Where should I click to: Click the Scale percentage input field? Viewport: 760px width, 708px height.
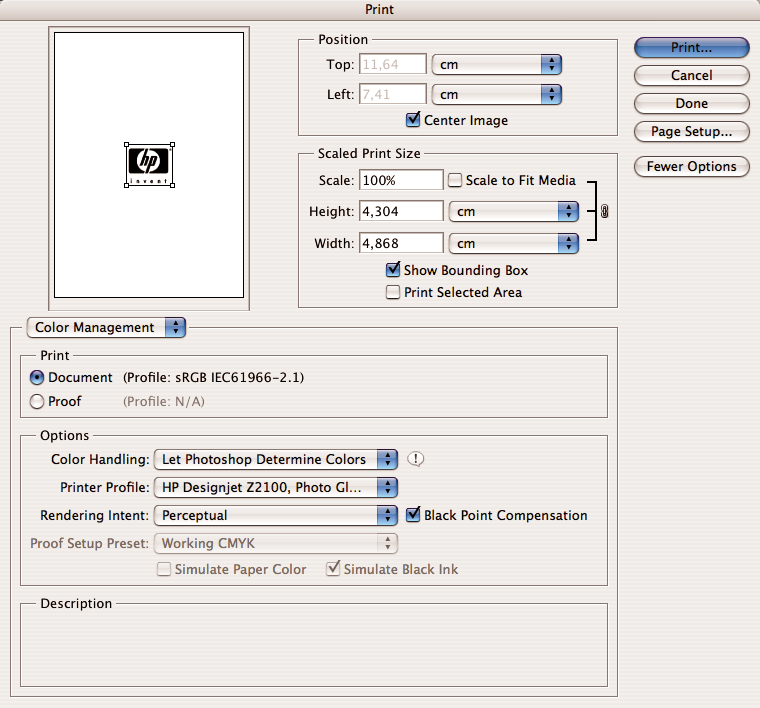coord(401,180)
